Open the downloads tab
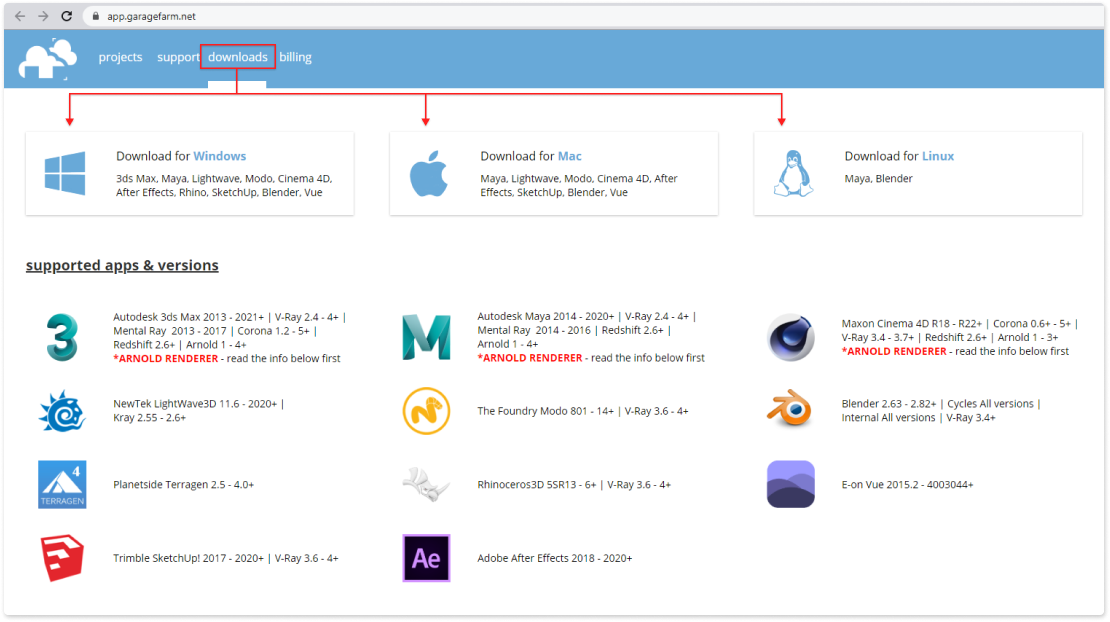This screenshot has height=622, width=1110. tap(238, 57)
